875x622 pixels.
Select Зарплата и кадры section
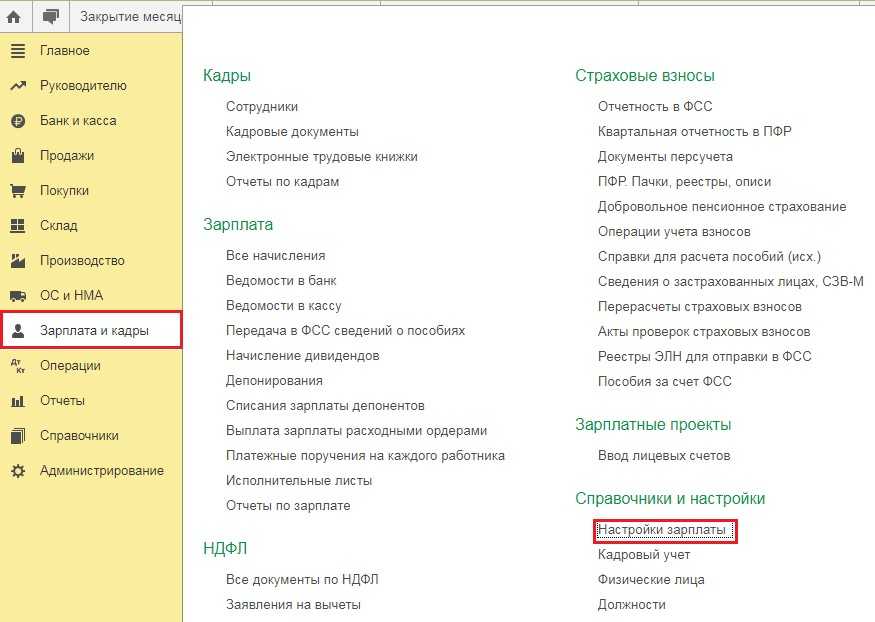tap(94, 331)
